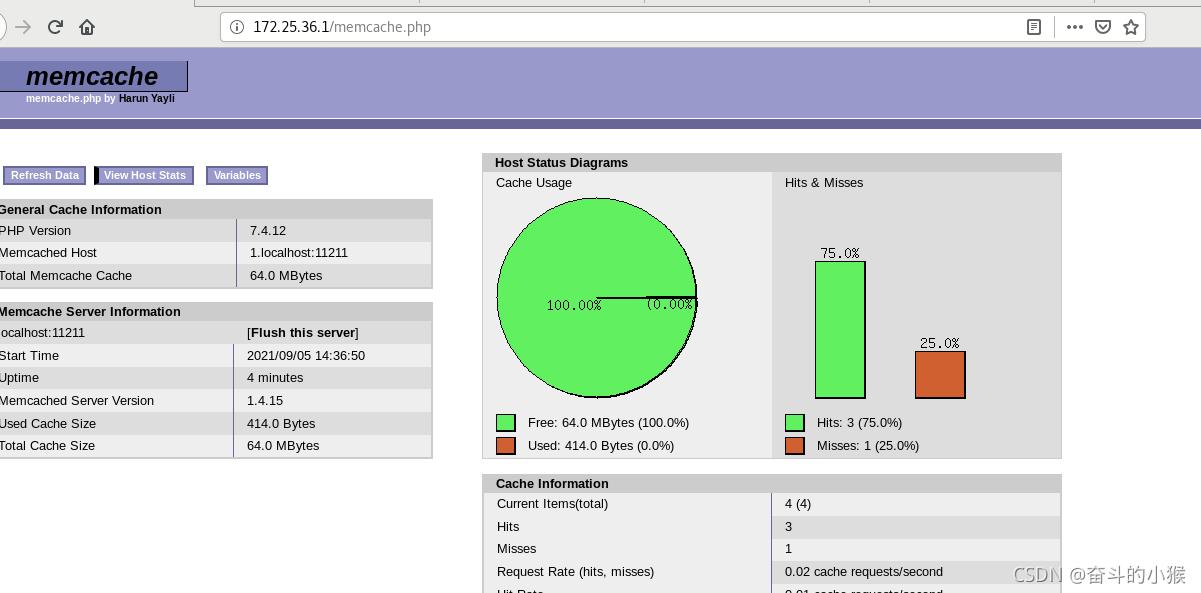
Task: Click the Used: 414.0 Bytes (0.0%) legend text
Action: click(601, 446)
